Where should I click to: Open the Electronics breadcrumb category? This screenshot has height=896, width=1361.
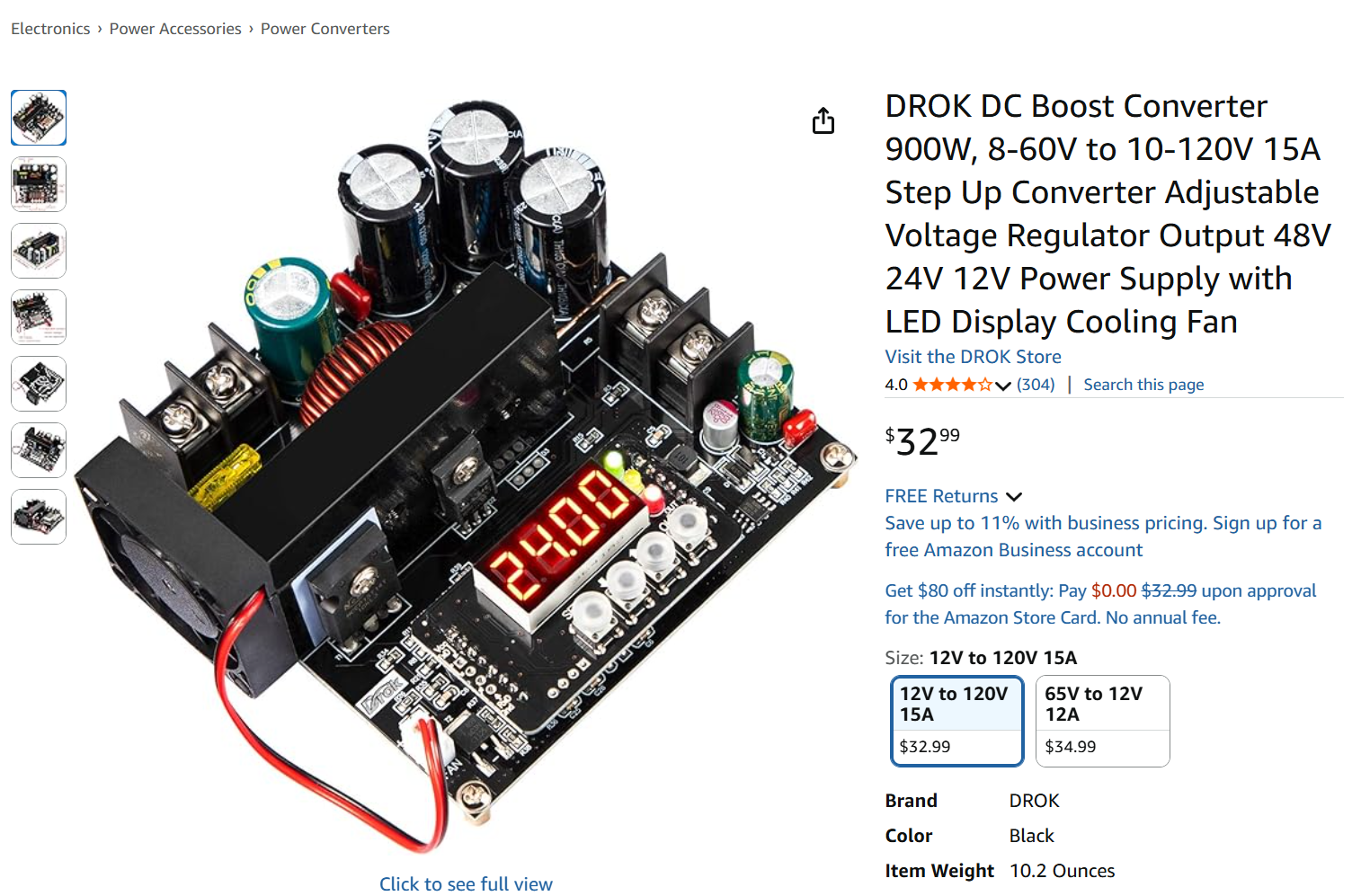click(x=50, y=29)
